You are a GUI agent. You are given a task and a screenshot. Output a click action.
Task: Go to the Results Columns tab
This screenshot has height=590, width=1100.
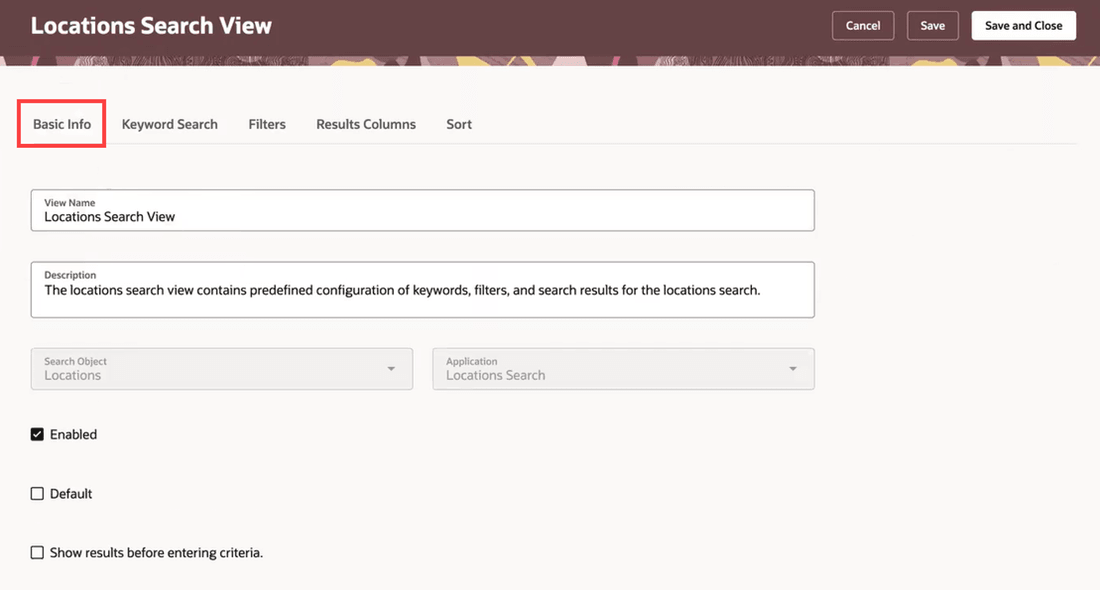[x=365, y=124]
